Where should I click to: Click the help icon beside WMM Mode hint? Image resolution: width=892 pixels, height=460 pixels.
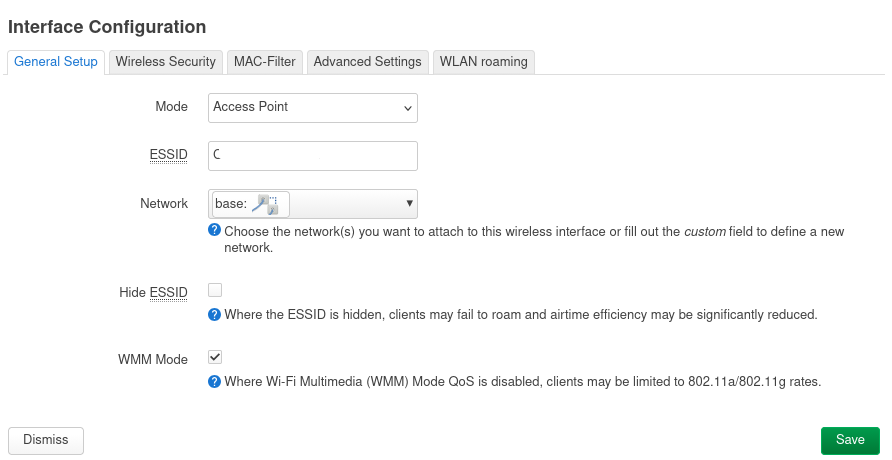(215, 381)
